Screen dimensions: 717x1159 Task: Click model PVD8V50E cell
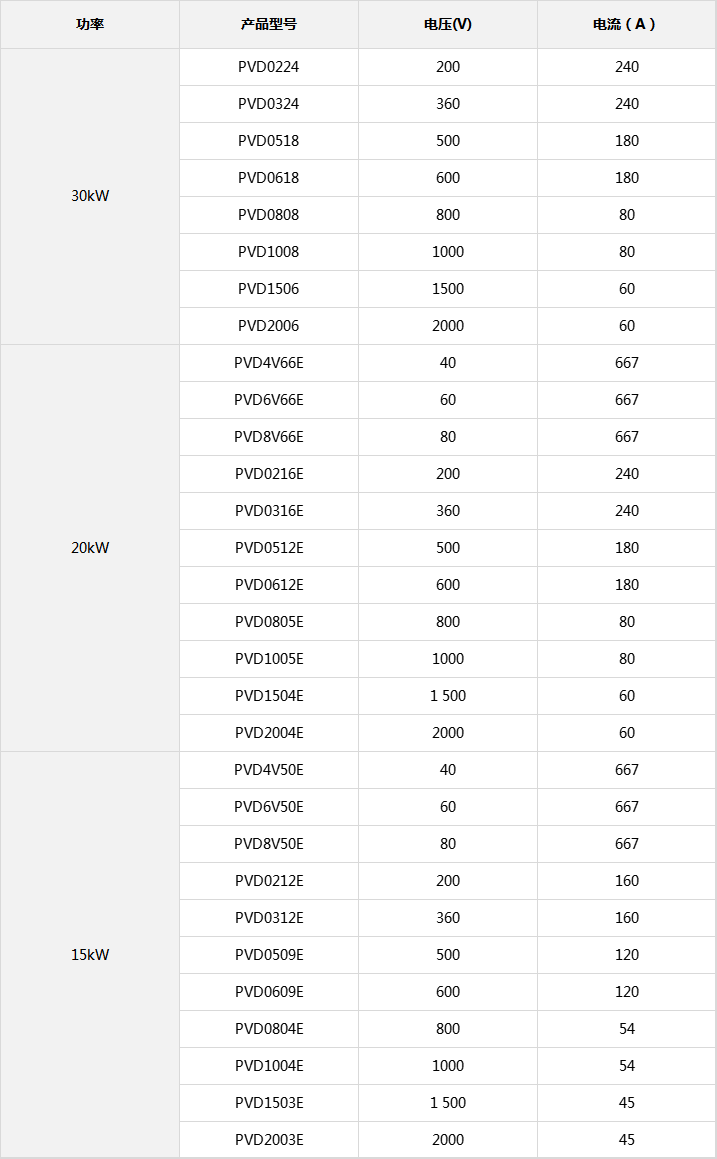pyautogui.click(x=268, y=843)
